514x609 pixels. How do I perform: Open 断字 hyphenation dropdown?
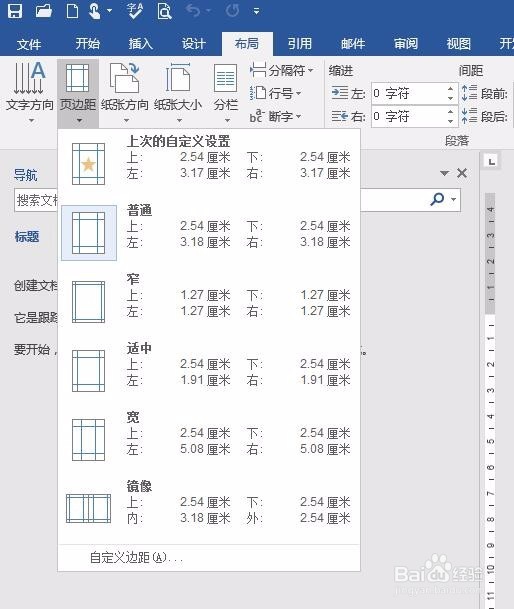(275, 116)
